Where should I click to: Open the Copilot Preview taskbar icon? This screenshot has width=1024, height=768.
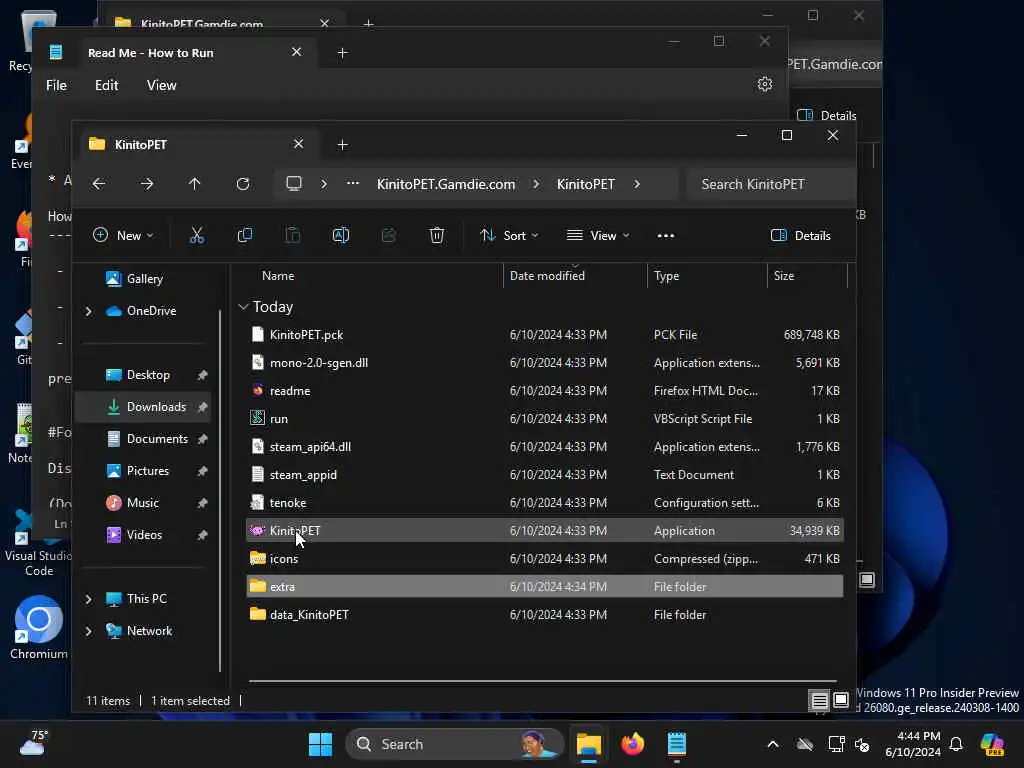tap(992, 744)
